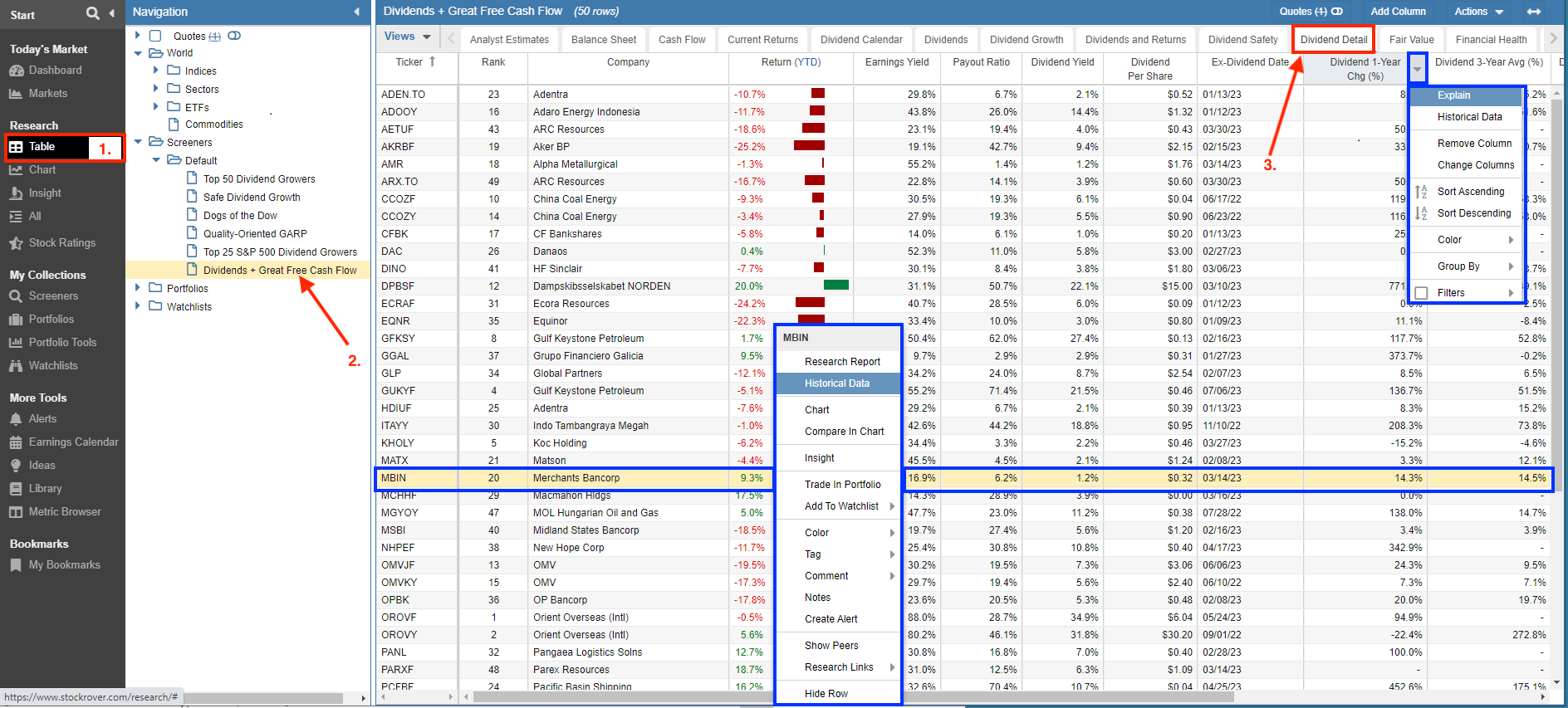1568x708 pixels.
Task: Open Screeners under My Collections
Action: click(x=53, y=296)
